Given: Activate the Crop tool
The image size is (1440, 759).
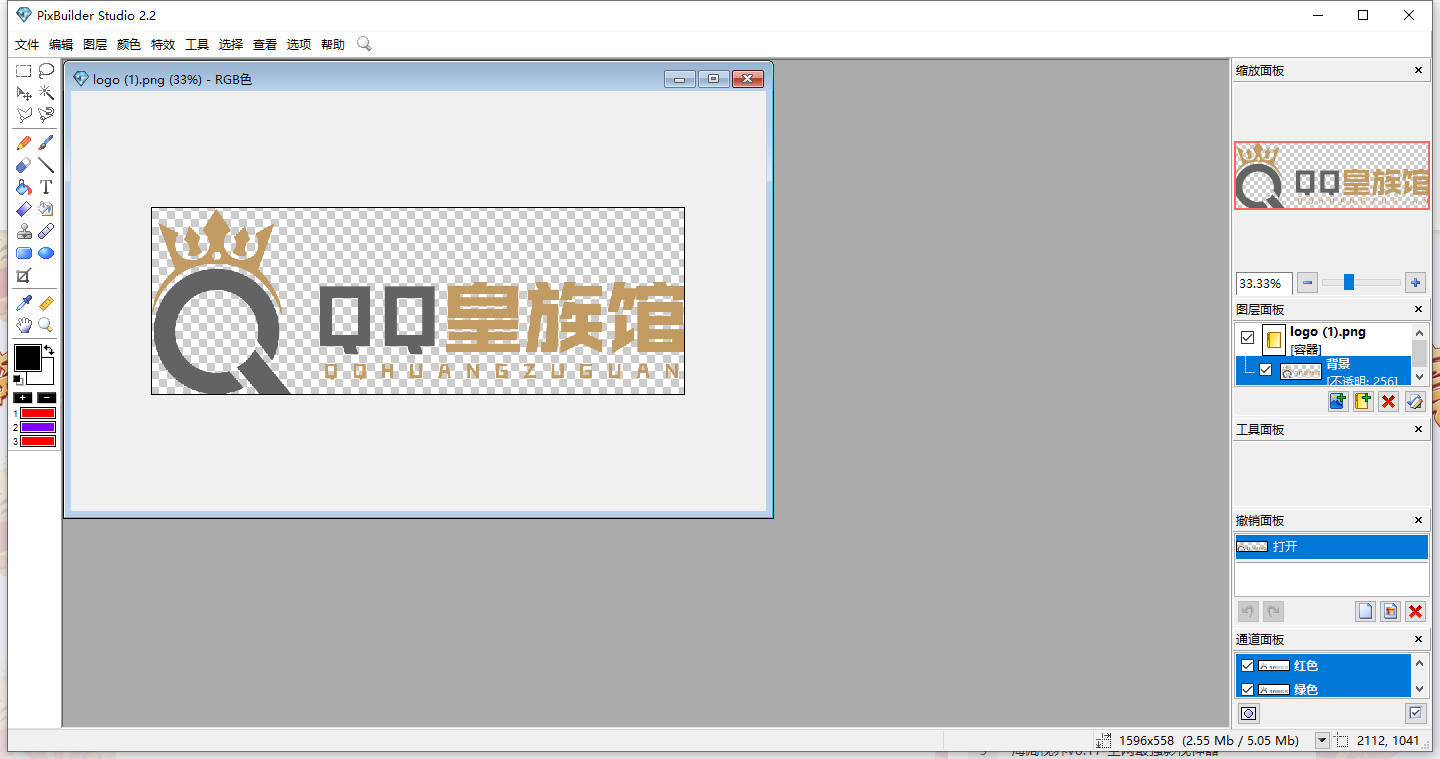Looking at the screenshot, I should pyautogui.click(x=24, y=276).
